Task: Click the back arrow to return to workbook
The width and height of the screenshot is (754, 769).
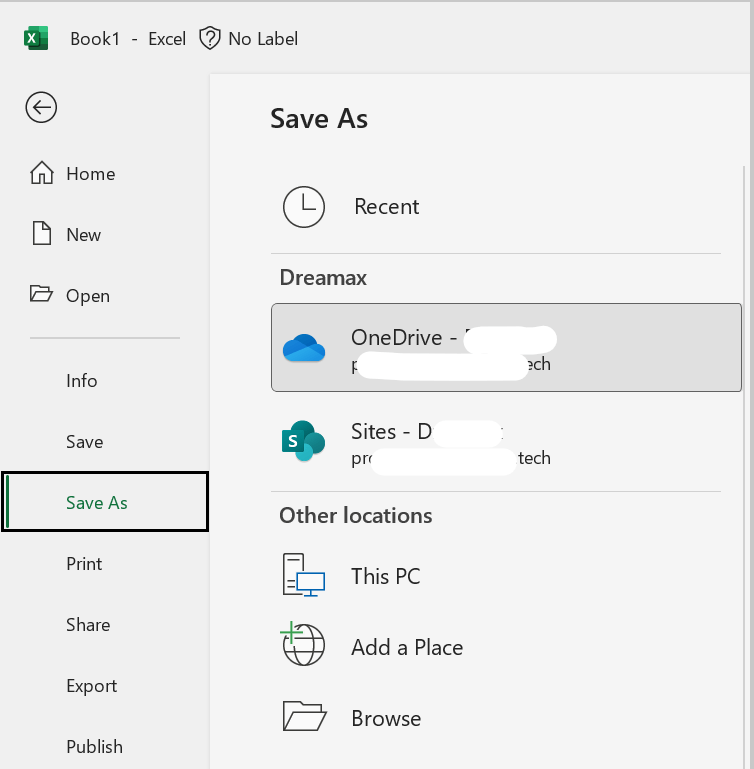Action: tap(41, 107)
